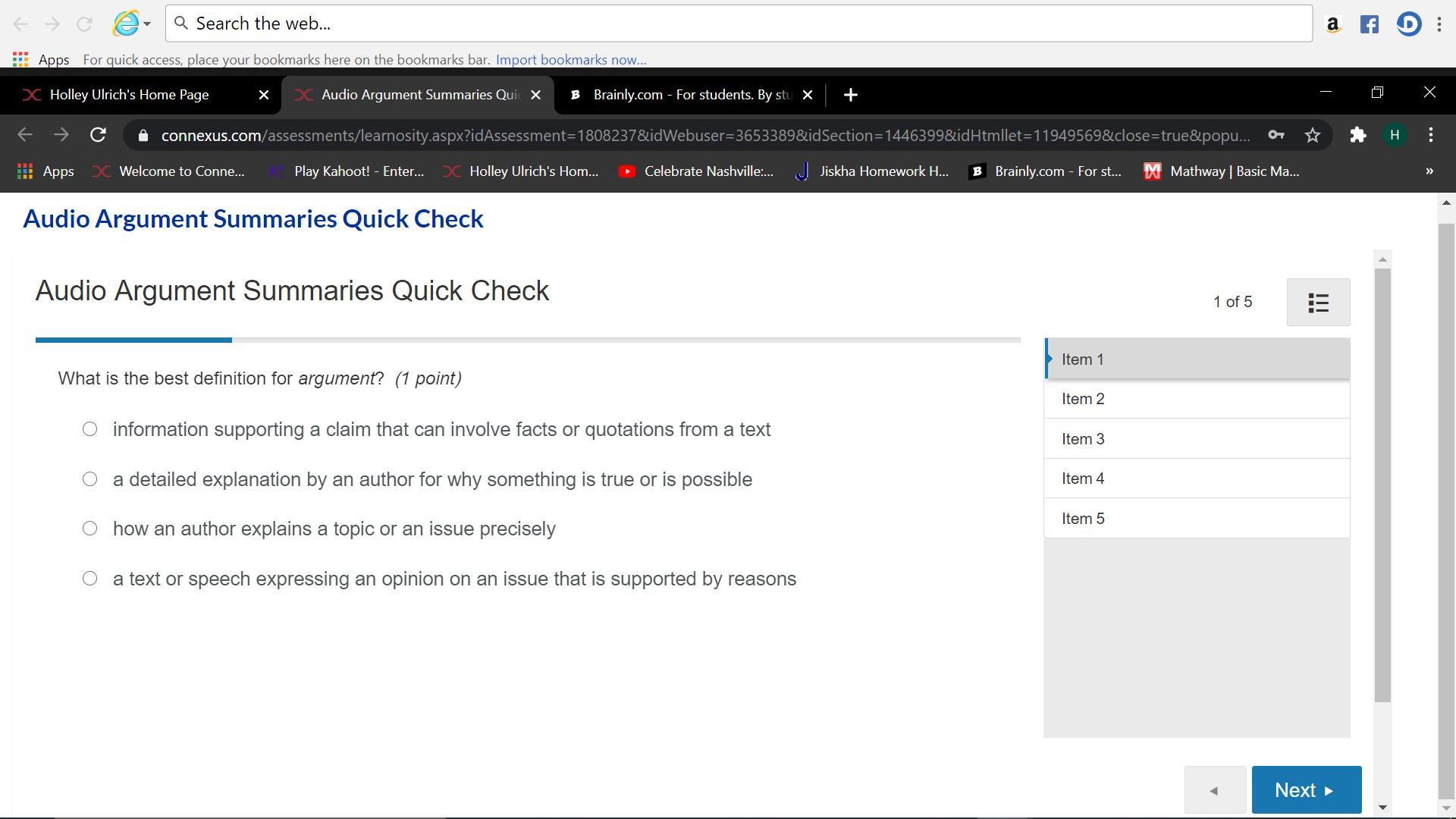Viewport: 1456px width, 819px height.
Task: Select answer 'information supporting a claim'
Action: (x=89, y=429)
